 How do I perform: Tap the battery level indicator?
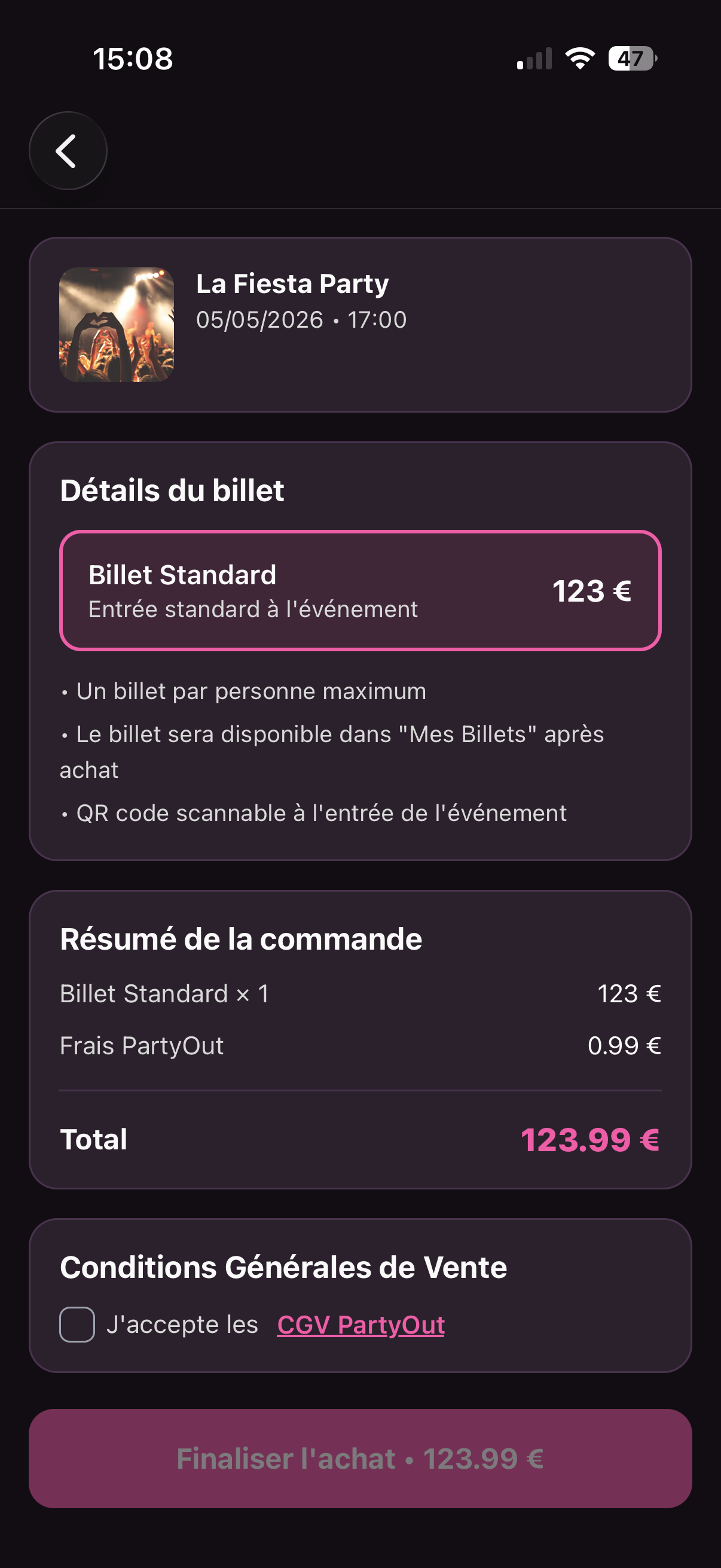[633, 59]
